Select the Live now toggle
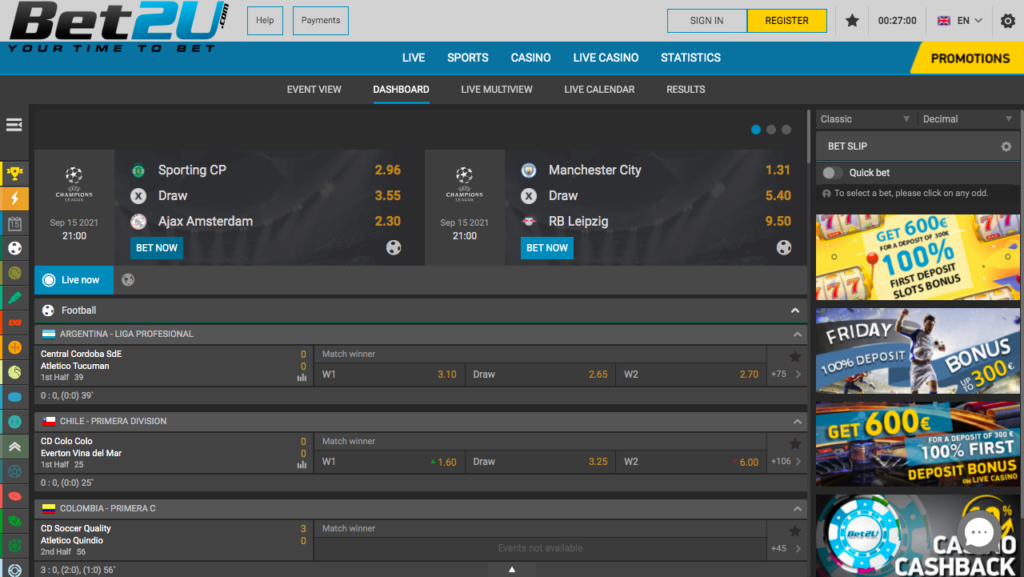 [x=74, y=280]
